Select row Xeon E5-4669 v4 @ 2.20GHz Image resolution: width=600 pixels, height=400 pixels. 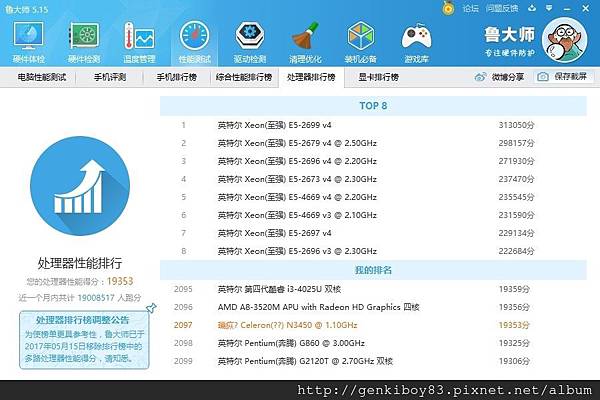click(x=373, y=197)
